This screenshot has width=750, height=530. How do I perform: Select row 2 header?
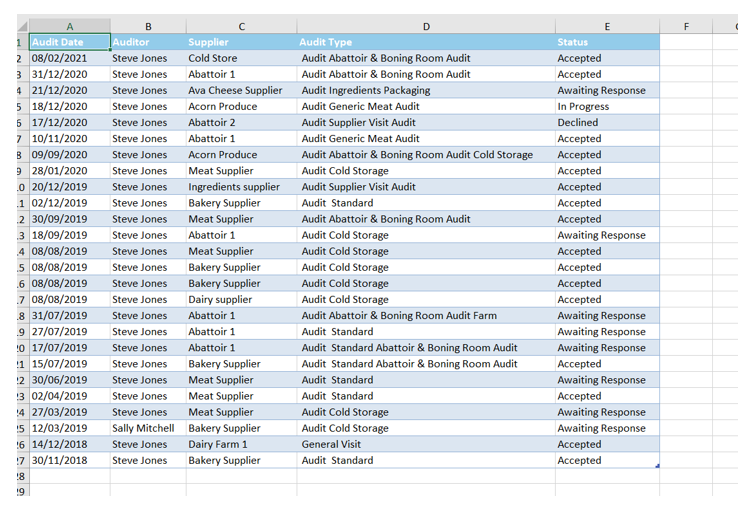click(22, 58)
